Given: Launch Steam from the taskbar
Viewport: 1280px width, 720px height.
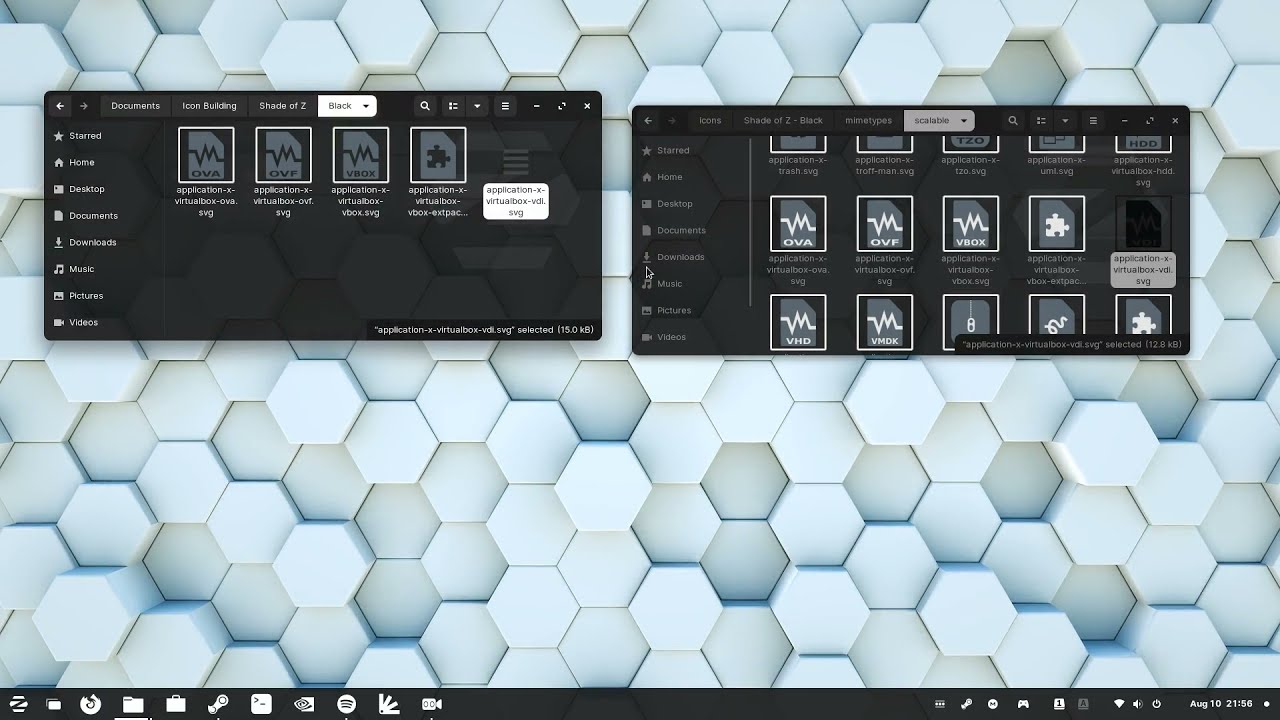Looking at the screenshot, I should click(218, 704).
